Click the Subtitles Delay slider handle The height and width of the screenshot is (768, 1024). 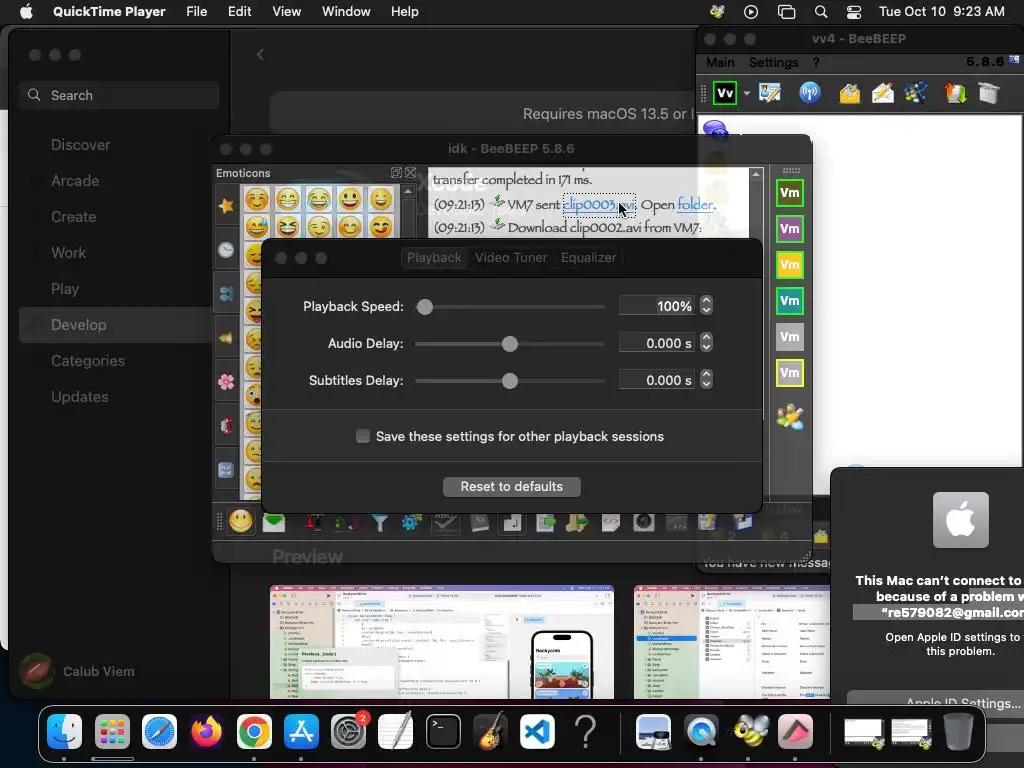pyautogui.click(x=510, y=381)
